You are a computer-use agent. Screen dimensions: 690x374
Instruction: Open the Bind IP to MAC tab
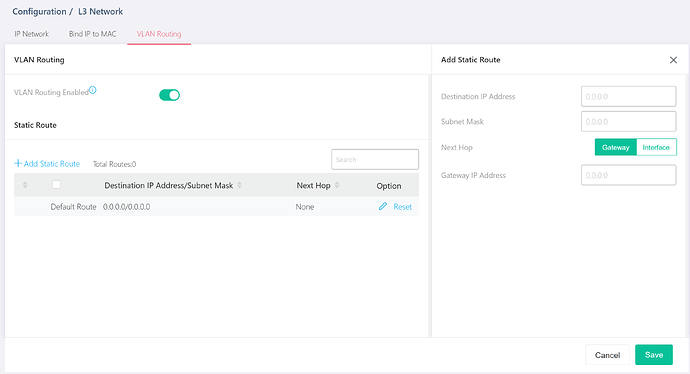click(92, 34)
